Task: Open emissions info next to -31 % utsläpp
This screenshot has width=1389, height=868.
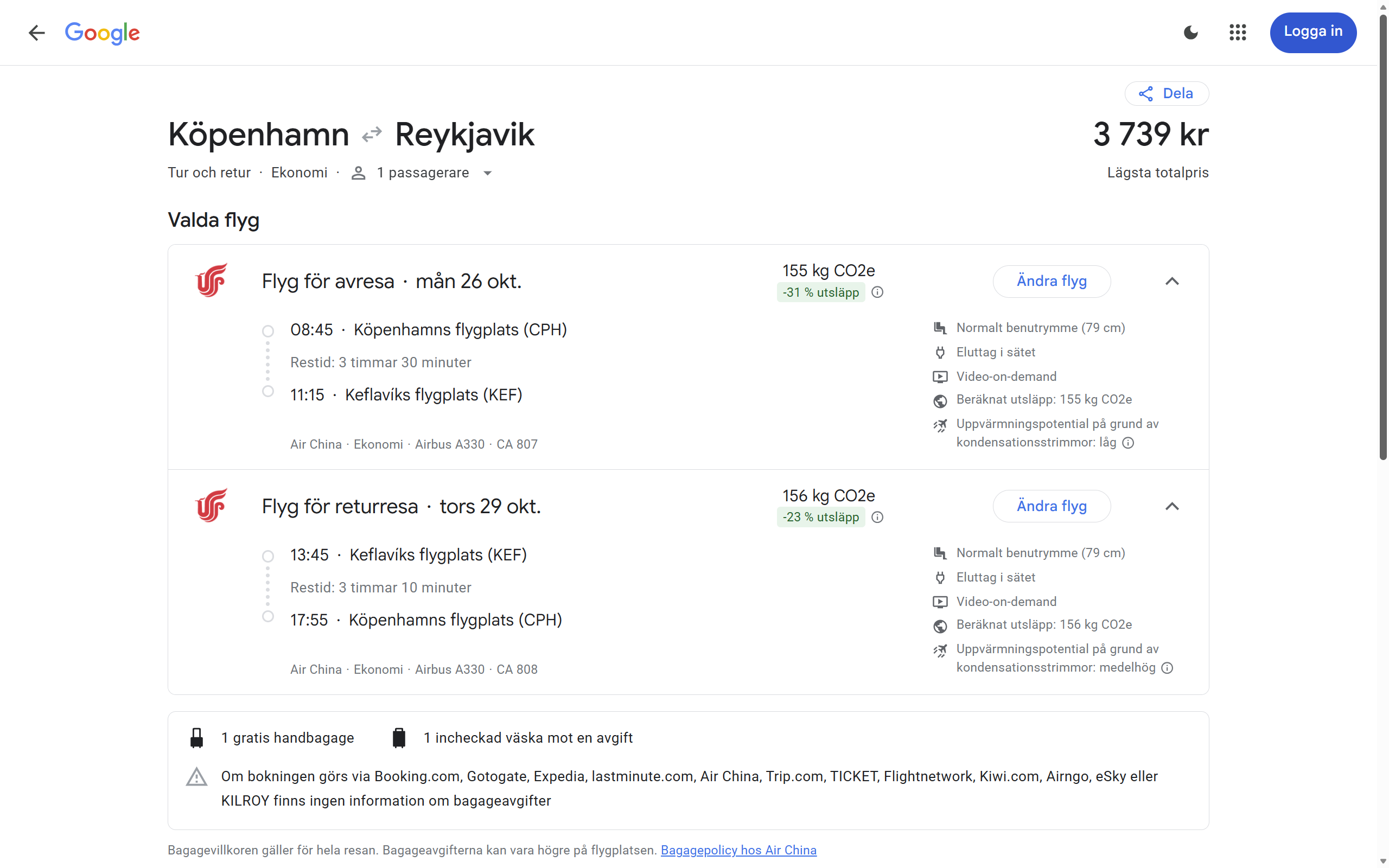Action: pyautogui.click(x=877, y=292)
